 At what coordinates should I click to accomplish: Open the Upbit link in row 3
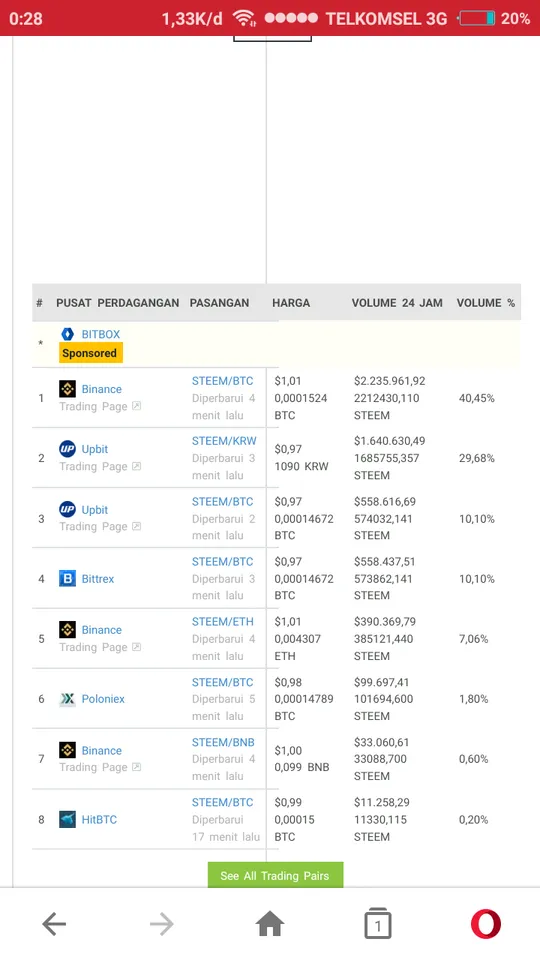point(95,510)
